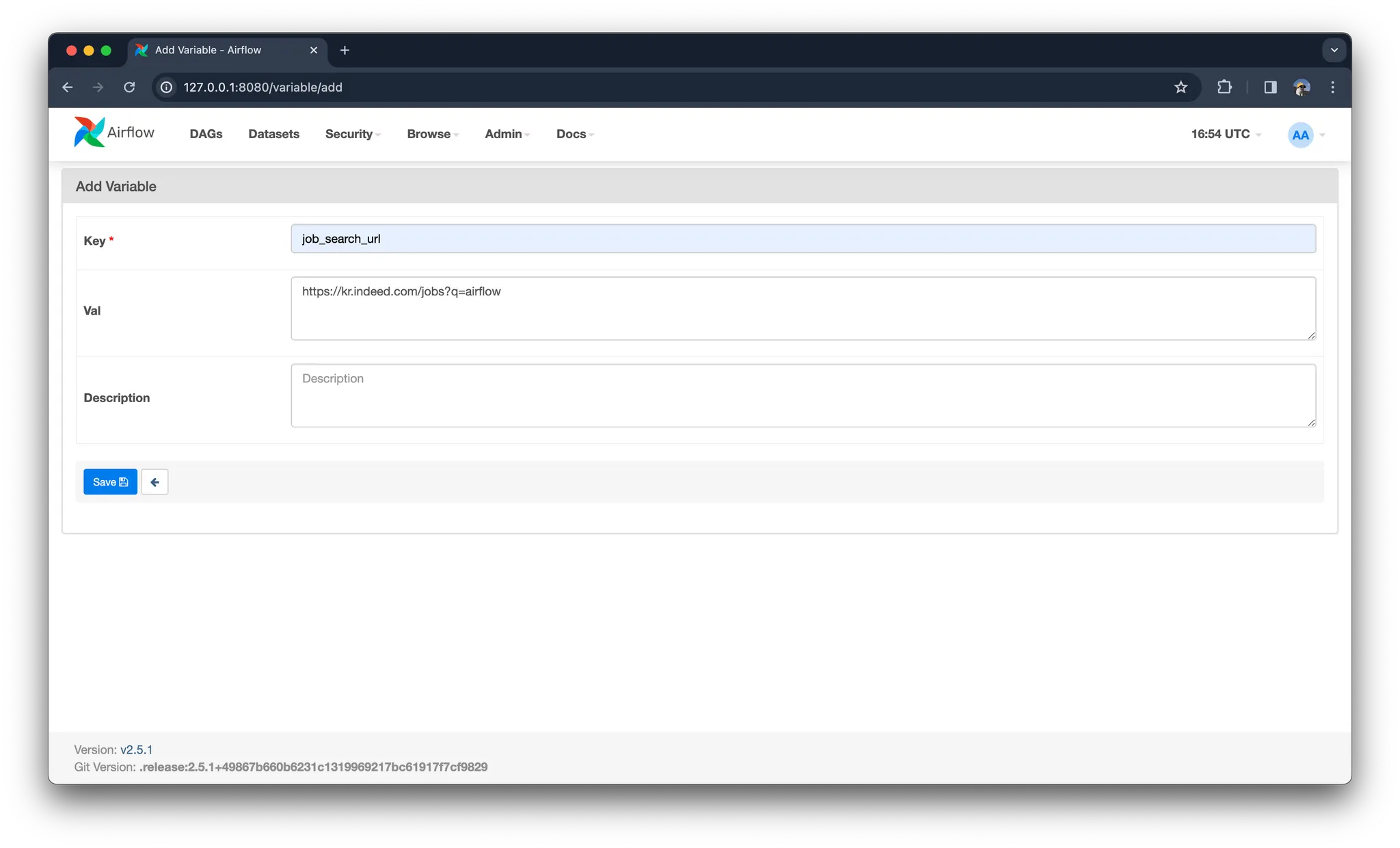This screenshot has width=1400, height=848.
Task: Open the AA user account dropdown
Action: tap(1306, 135)
